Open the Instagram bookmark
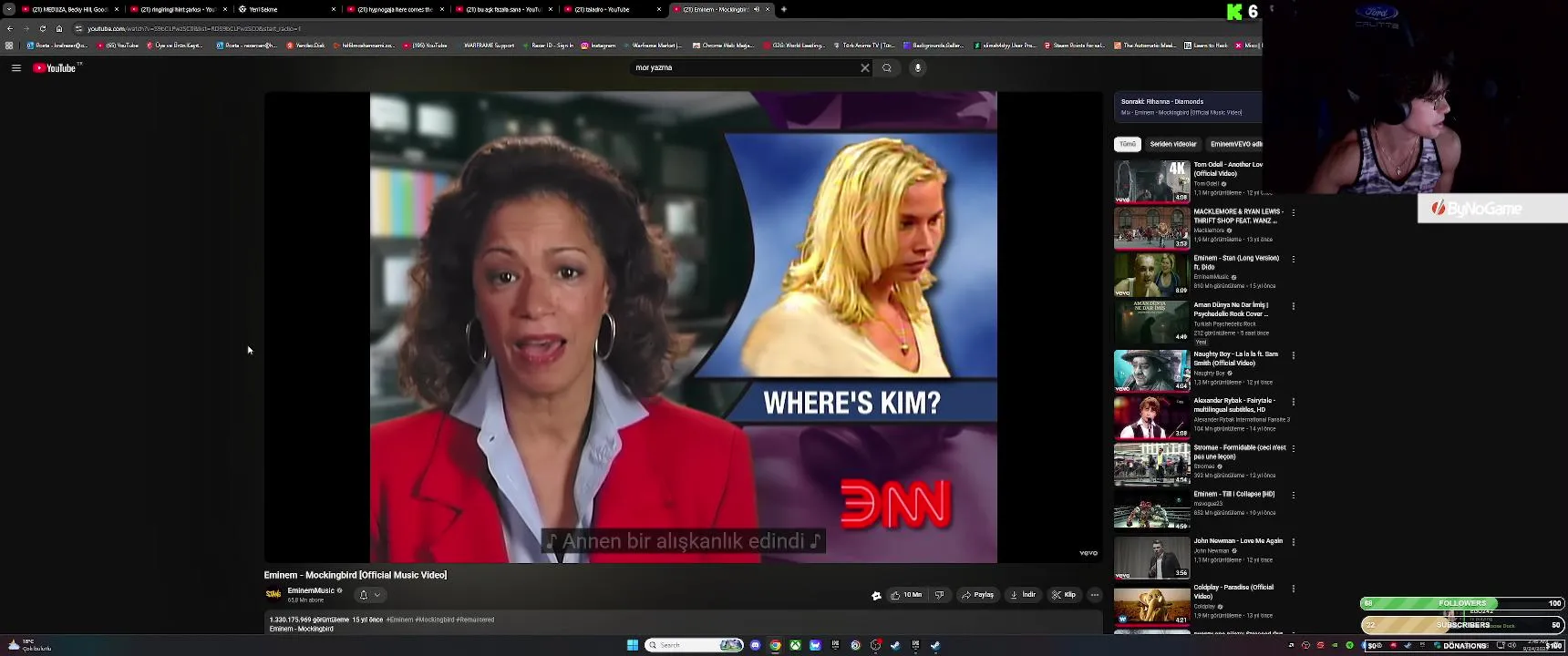The width and height of the screenshot is (1568, 656). [598, 45]
